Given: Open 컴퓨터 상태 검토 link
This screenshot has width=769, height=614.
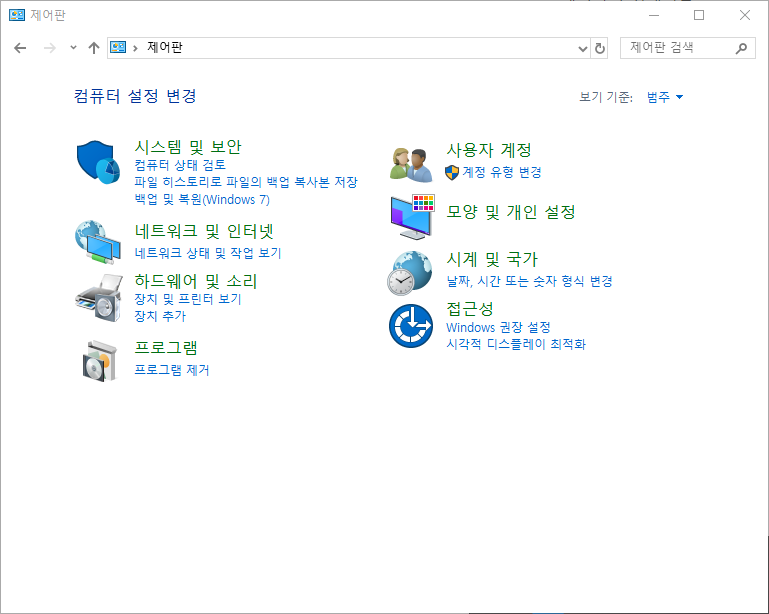Looking at the screenshot, I should 180,164.
